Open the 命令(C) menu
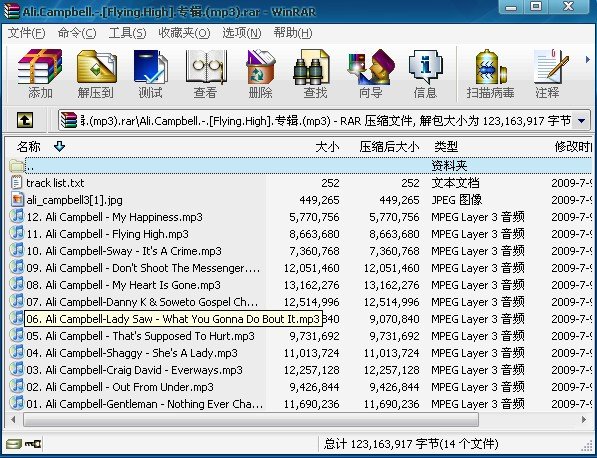This screenshot has width=597, height=458. pos(77,33)
